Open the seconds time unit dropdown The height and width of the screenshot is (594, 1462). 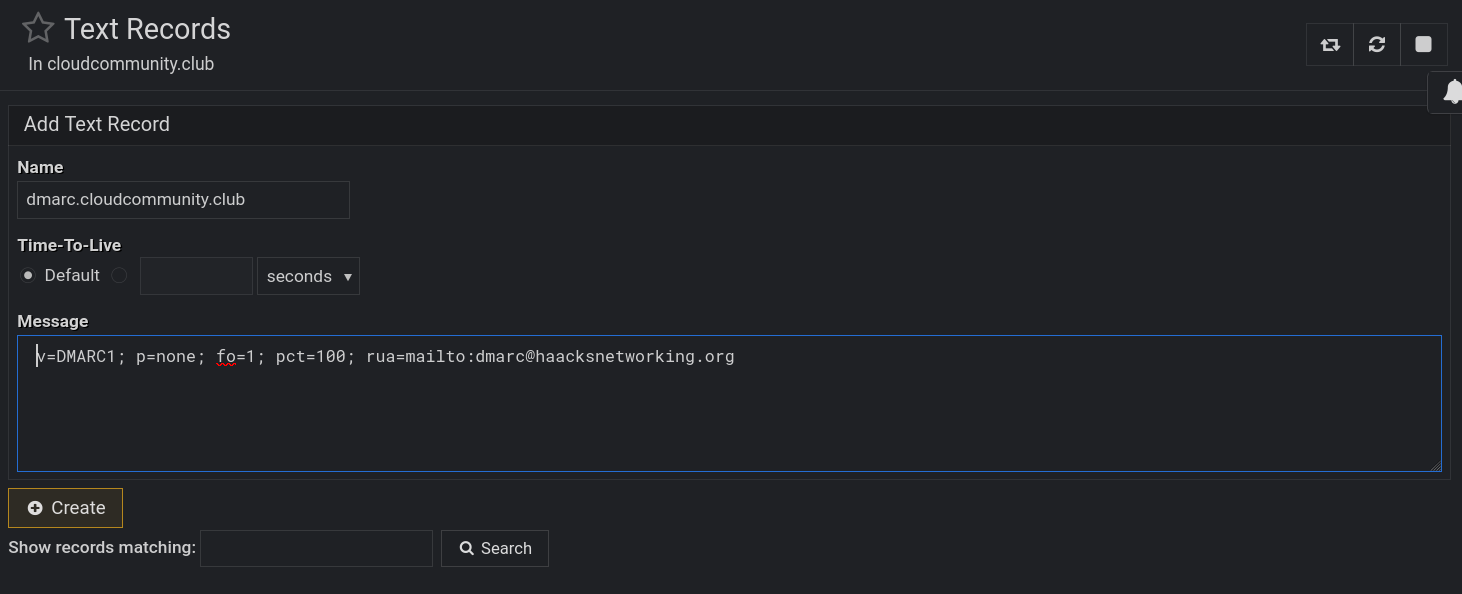(x=308, y=277)
